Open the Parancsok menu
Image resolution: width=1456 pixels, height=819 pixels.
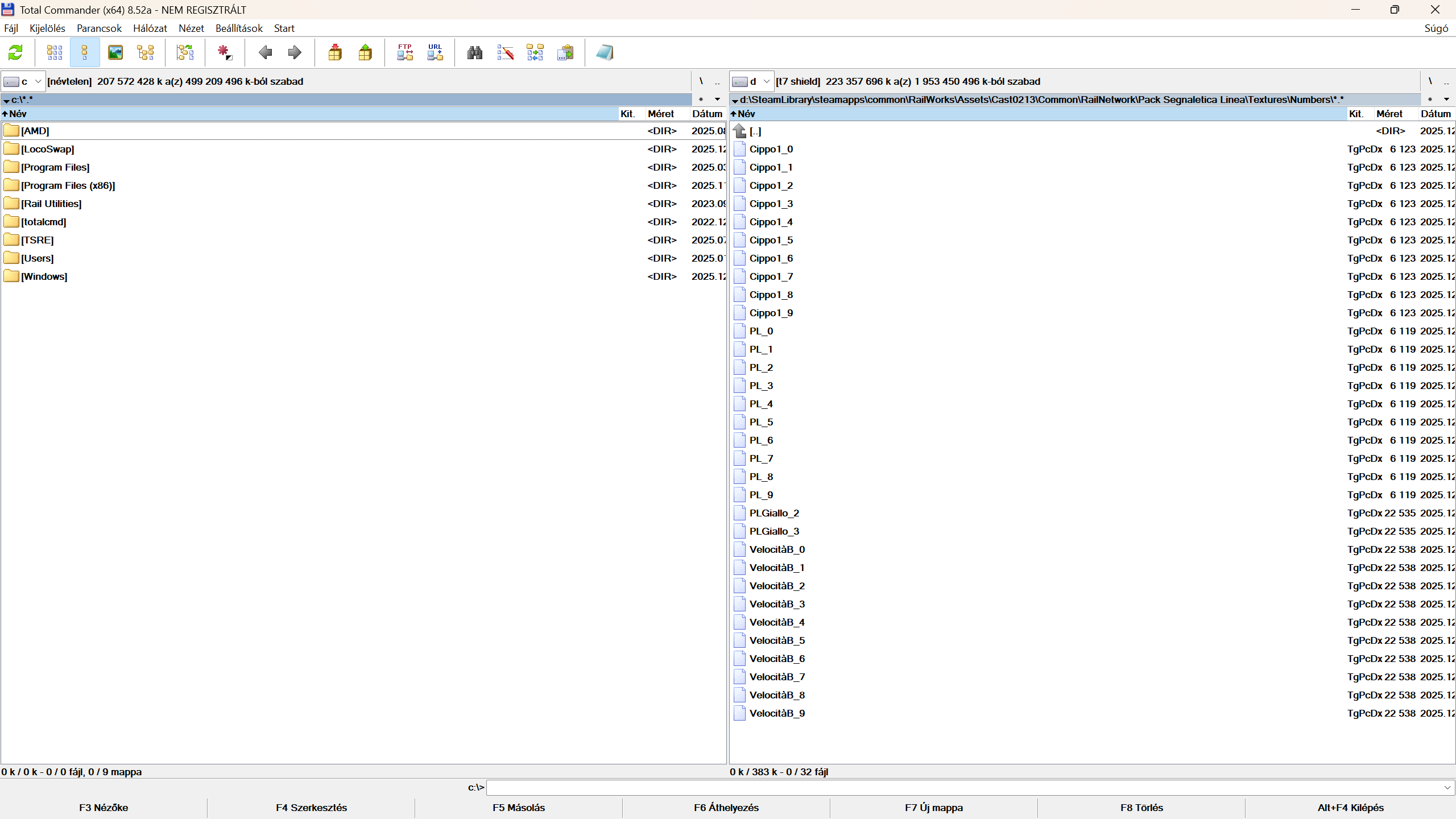[99, 28]
